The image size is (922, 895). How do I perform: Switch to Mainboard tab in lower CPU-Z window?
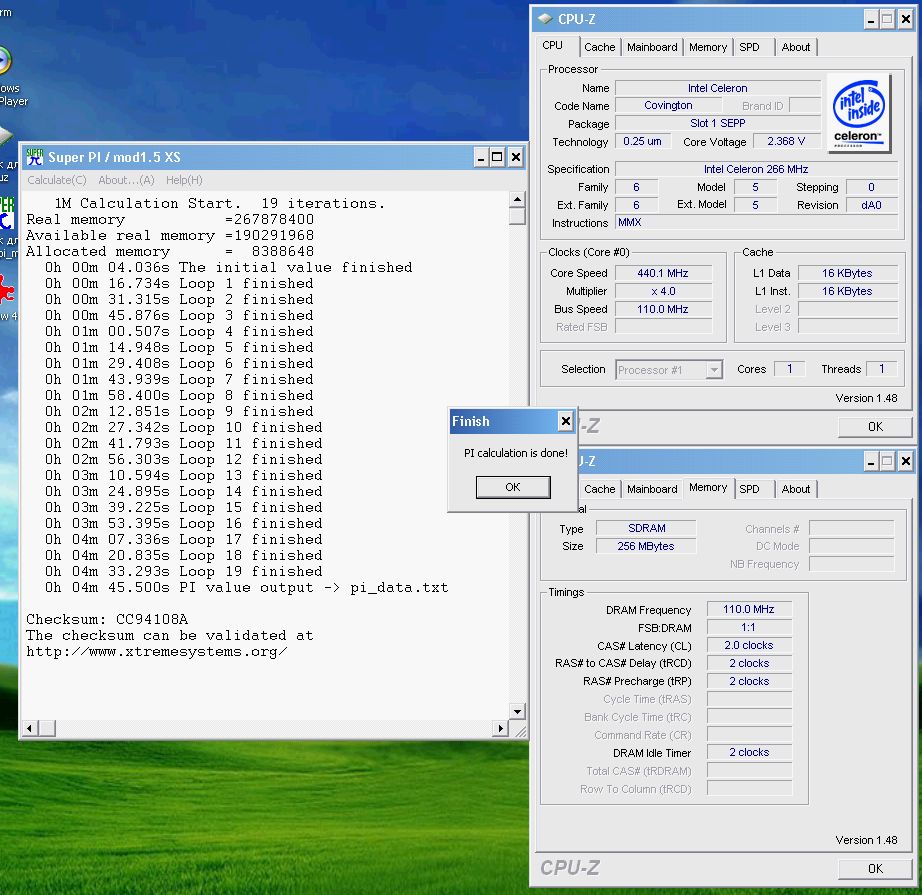tap(652, 489)
